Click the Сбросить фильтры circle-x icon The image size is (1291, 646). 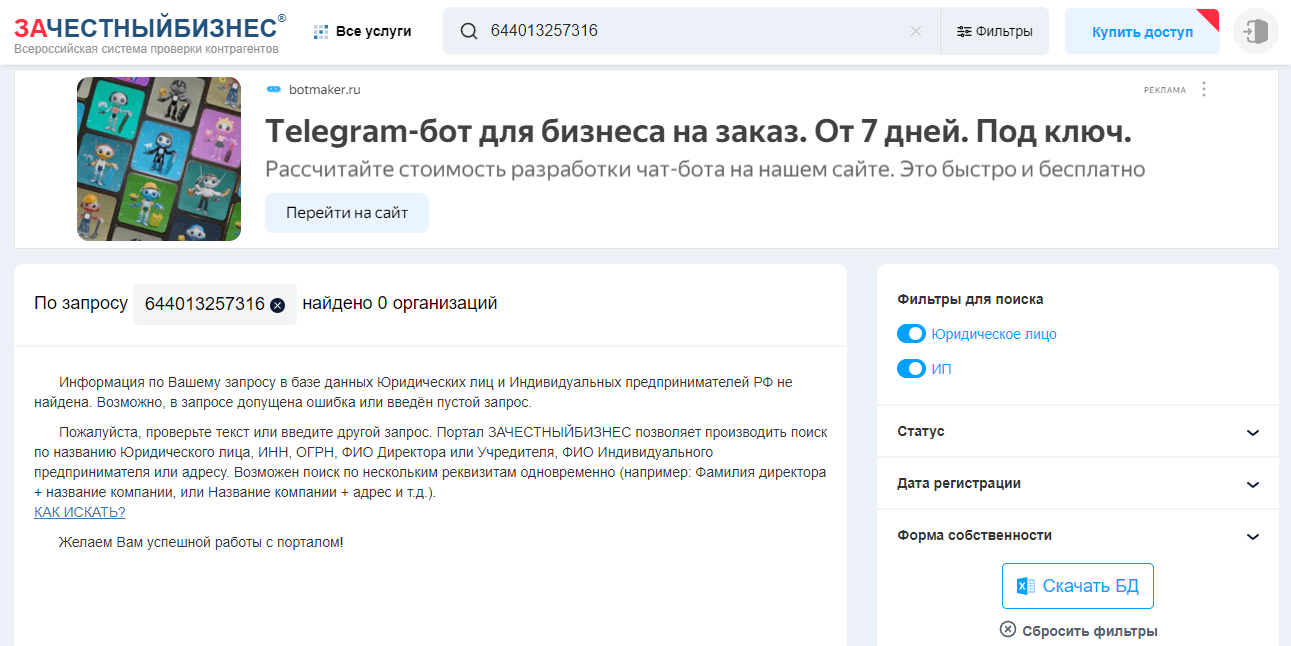[x=1008, y=630]
